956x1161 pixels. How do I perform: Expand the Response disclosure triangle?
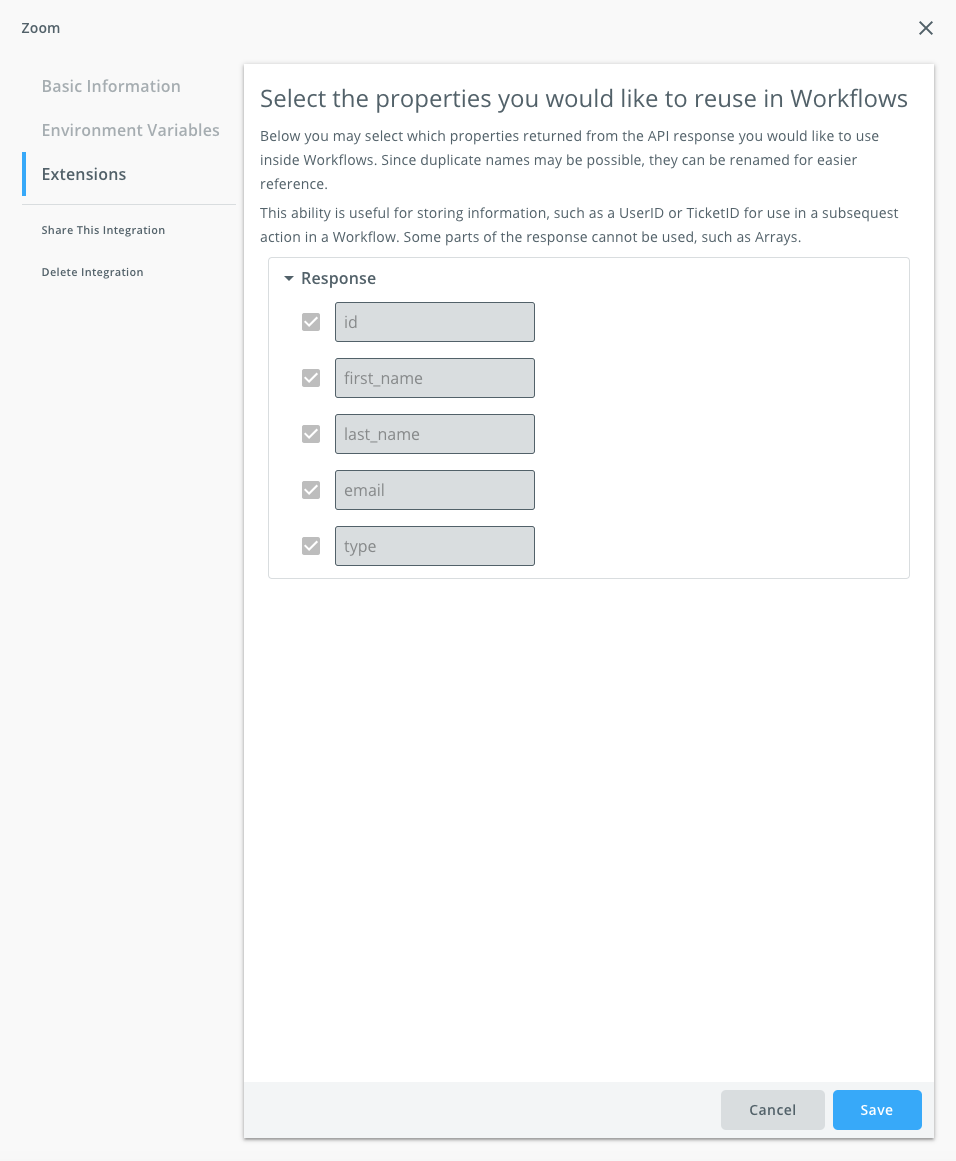coord(289,278)
